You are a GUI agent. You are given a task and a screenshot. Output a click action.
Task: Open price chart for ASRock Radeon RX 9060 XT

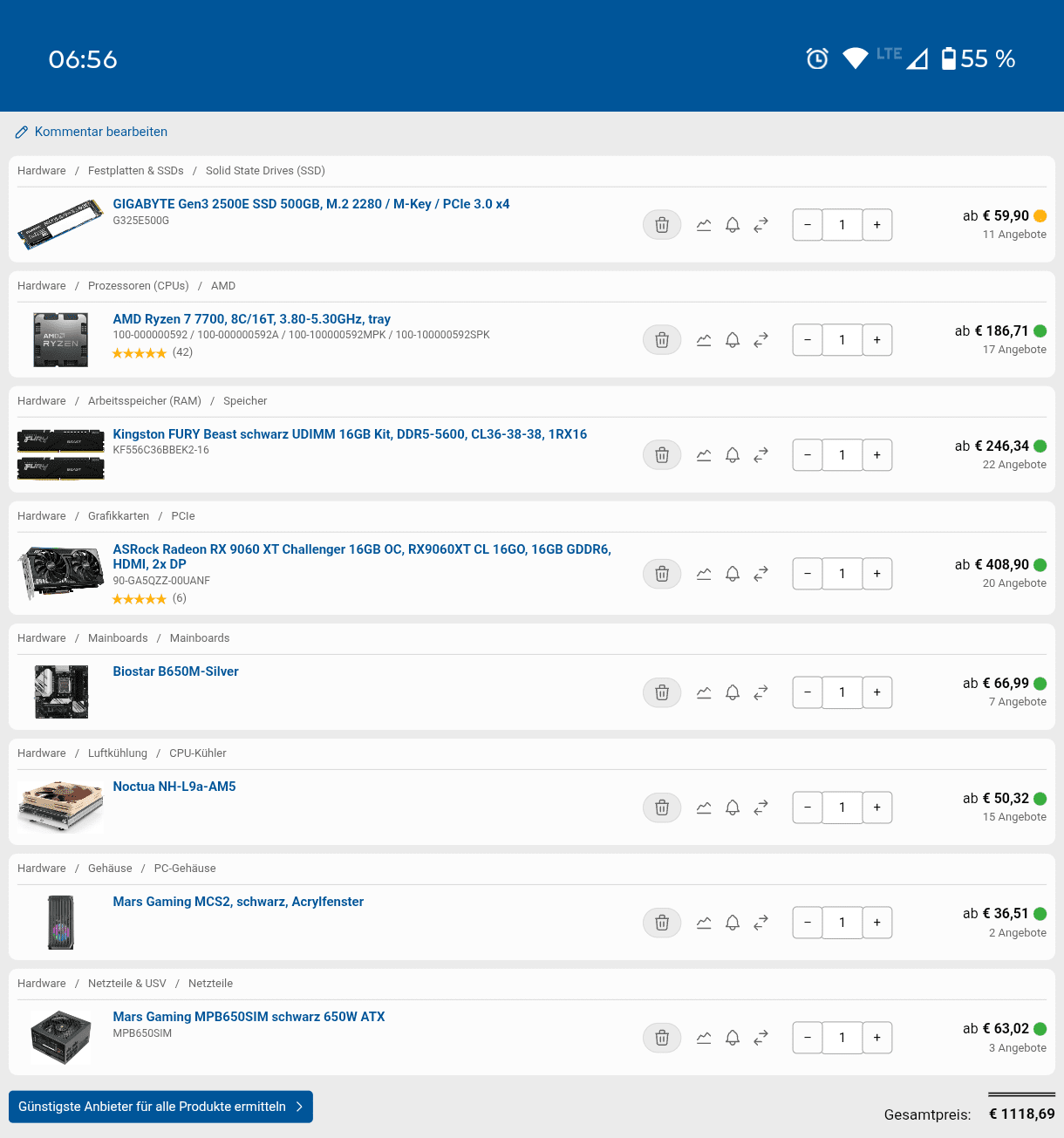(704, 574)
